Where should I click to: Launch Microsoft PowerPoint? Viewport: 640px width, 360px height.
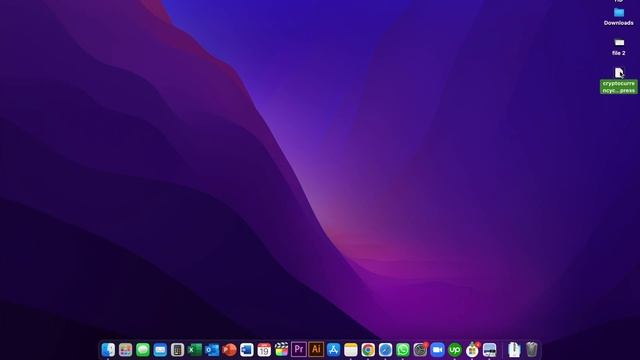(x=229, y=350)
